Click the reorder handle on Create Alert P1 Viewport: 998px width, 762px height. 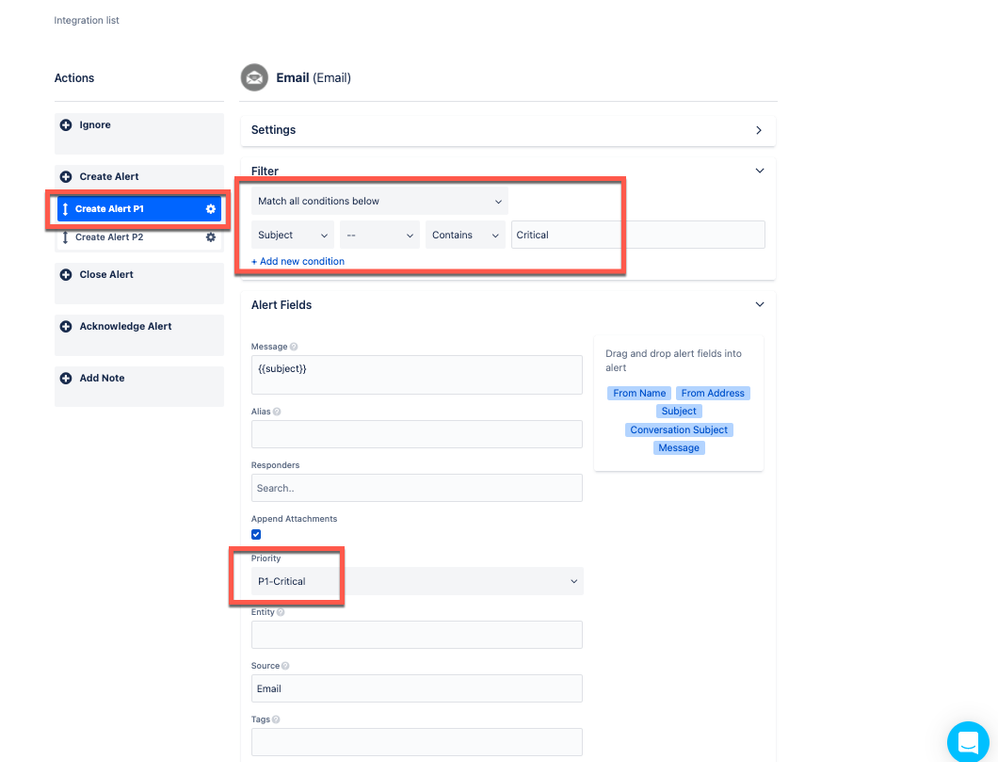[65, 209]
